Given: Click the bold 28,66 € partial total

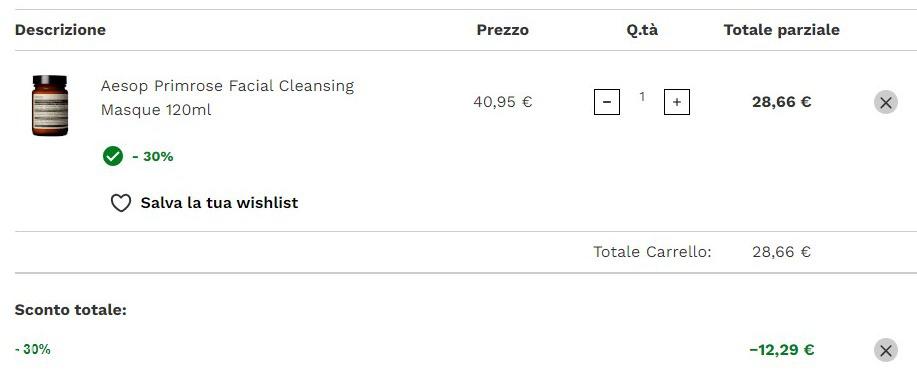Looking at the screenshot, I should pos(782,102).
